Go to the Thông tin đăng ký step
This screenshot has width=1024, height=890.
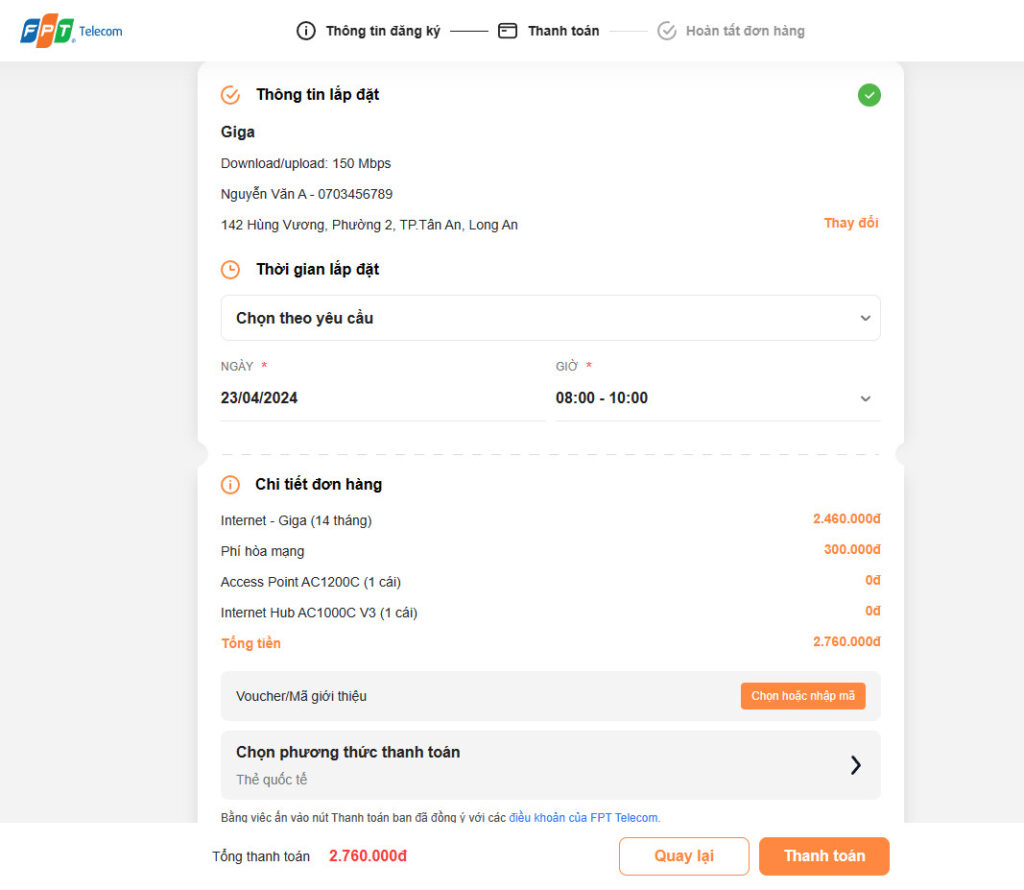[x=382, y=31]
